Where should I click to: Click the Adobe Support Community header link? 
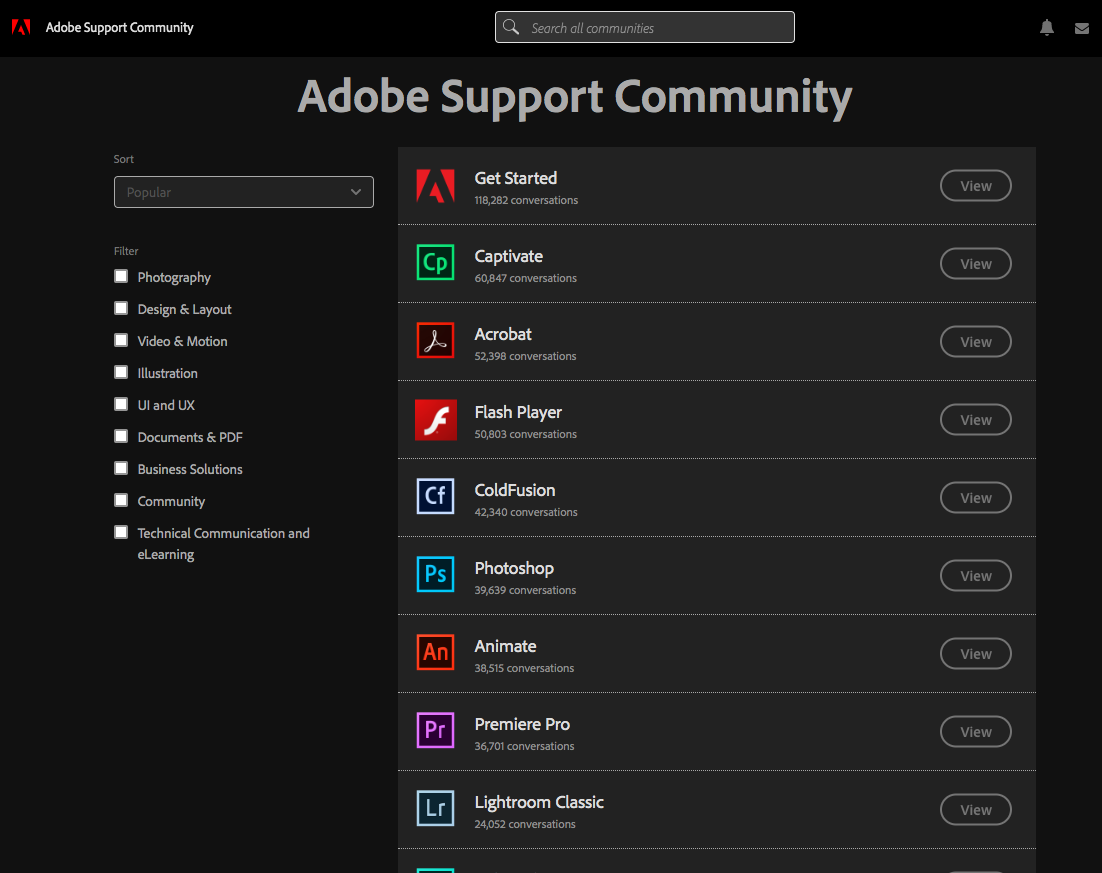(x=119, y=27)
